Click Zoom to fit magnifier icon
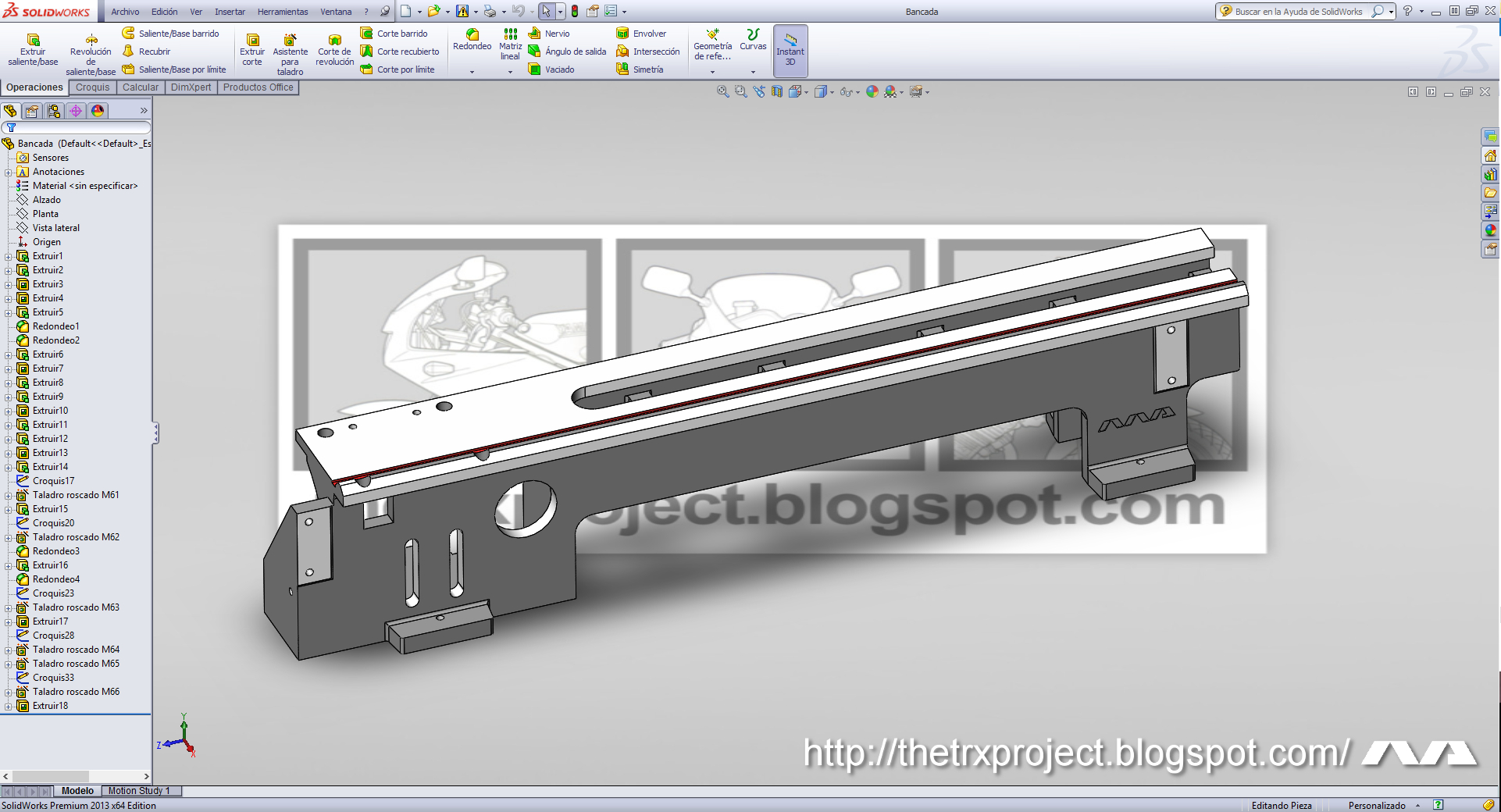 (723, 91)
